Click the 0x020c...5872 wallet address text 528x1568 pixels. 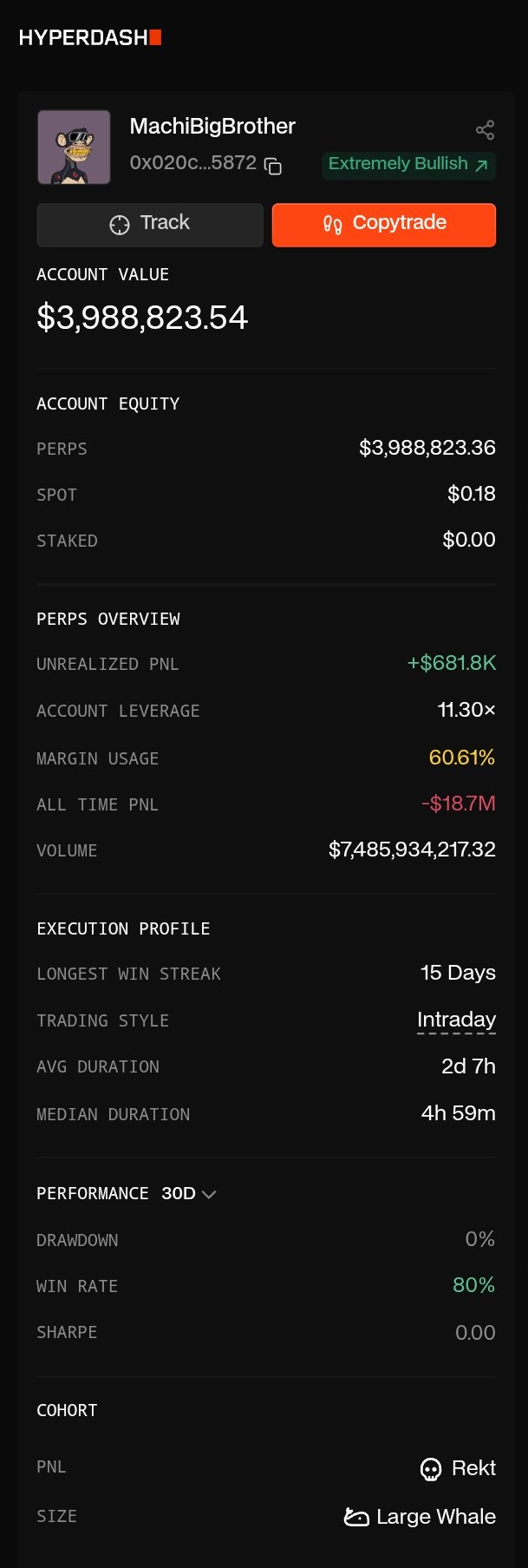point(192,163)
